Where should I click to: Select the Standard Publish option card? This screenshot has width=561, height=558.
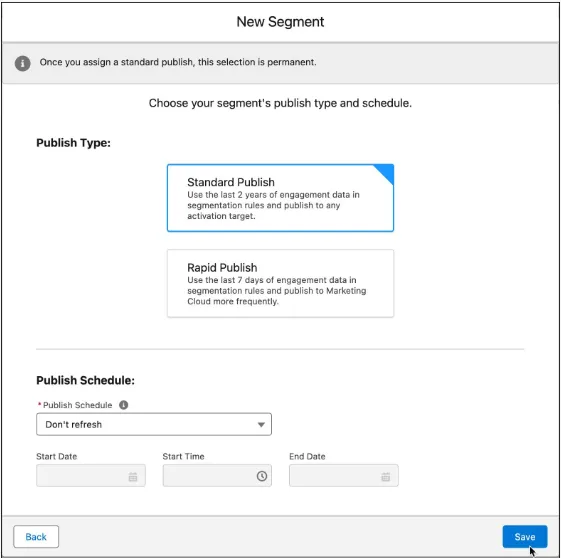point(280,198)
